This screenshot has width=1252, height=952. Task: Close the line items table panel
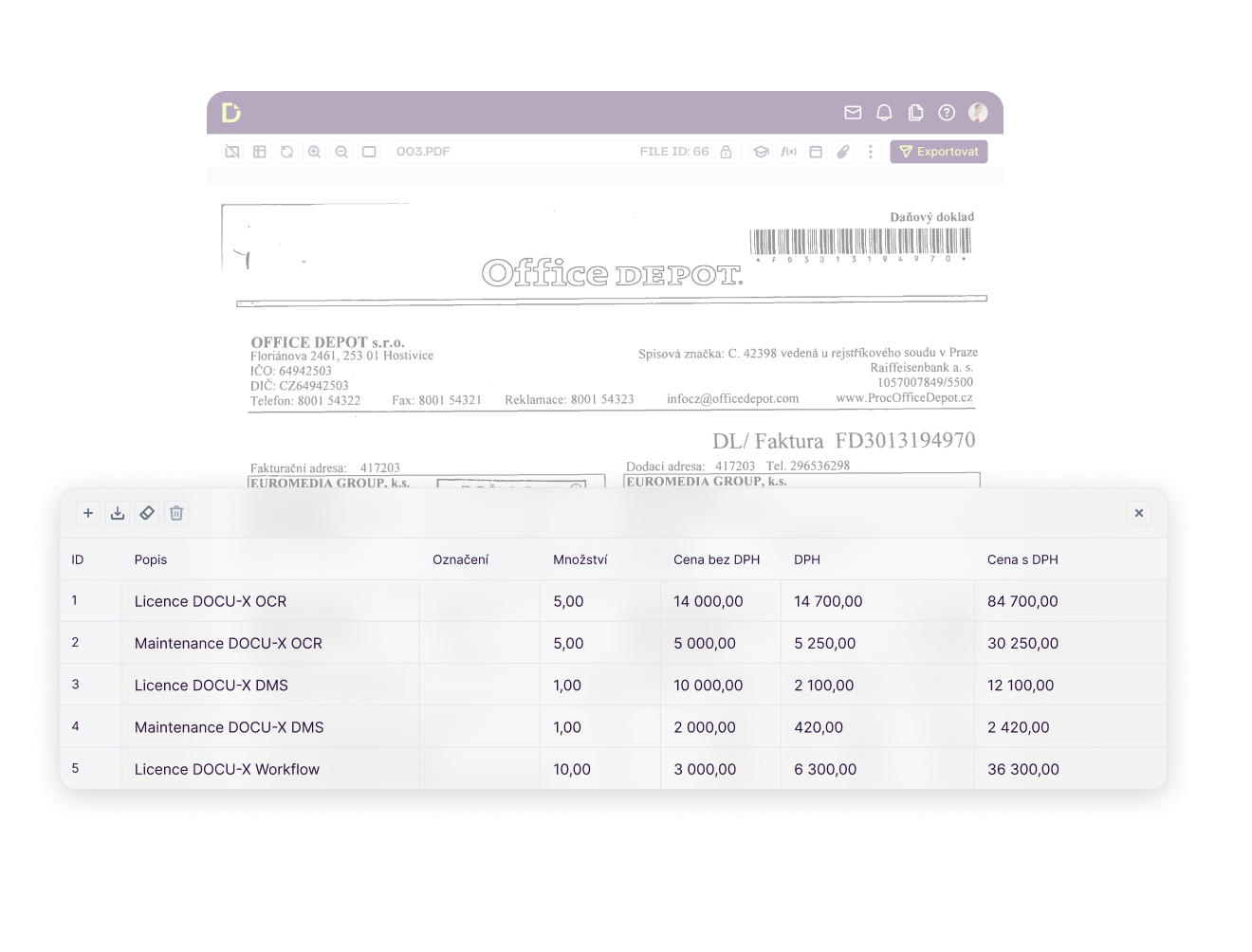1139,513
